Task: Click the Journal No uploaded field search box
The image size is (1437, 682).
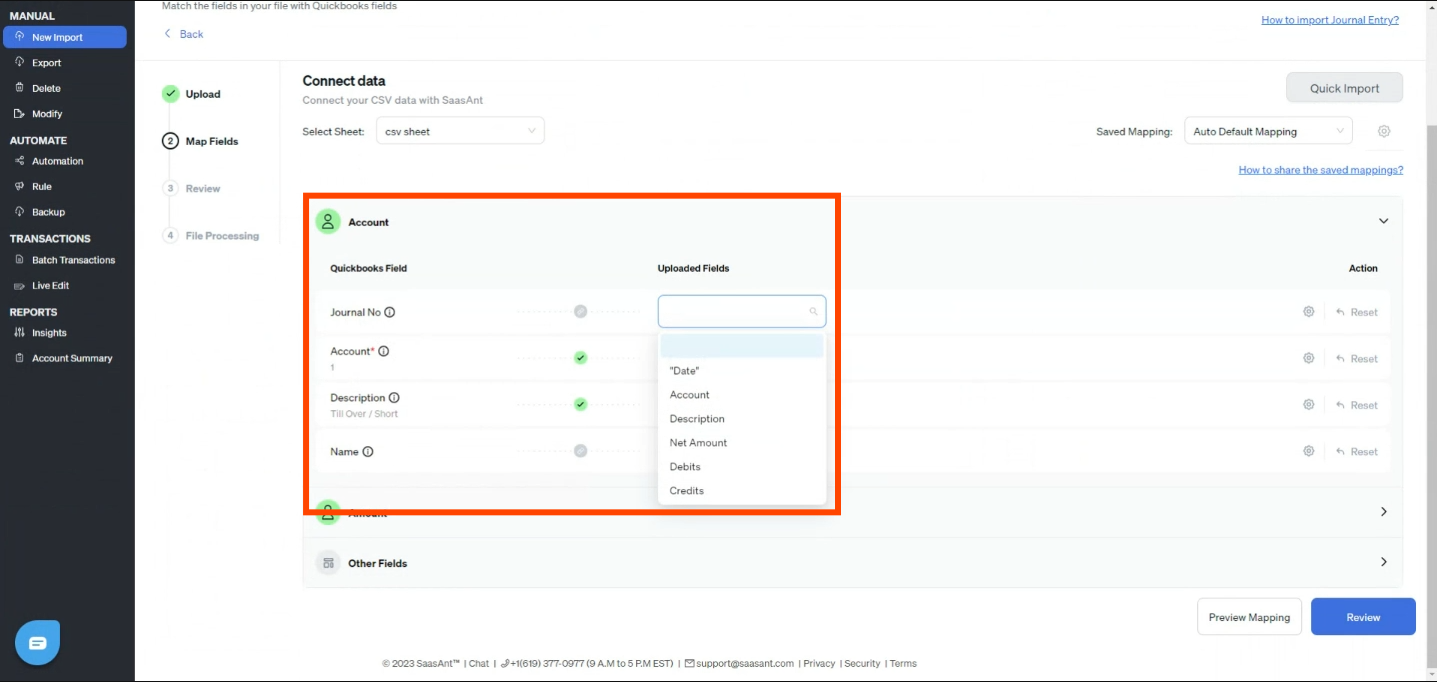Action: [x=742, y=311]
